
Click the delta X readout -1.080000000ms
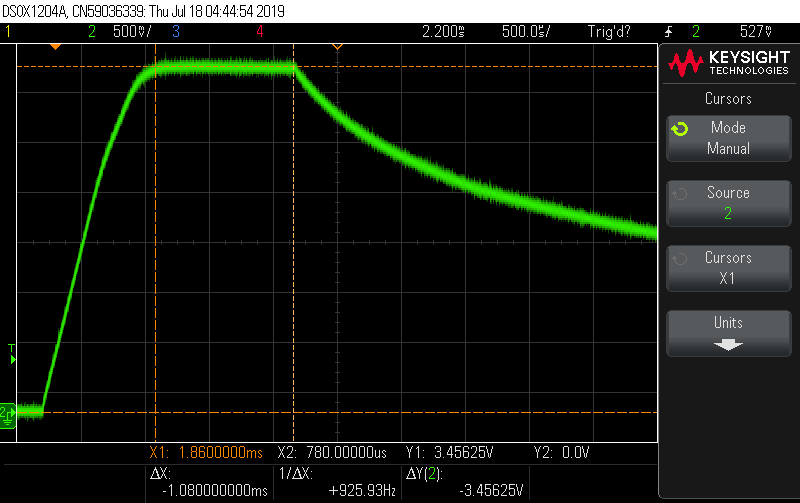215,491
